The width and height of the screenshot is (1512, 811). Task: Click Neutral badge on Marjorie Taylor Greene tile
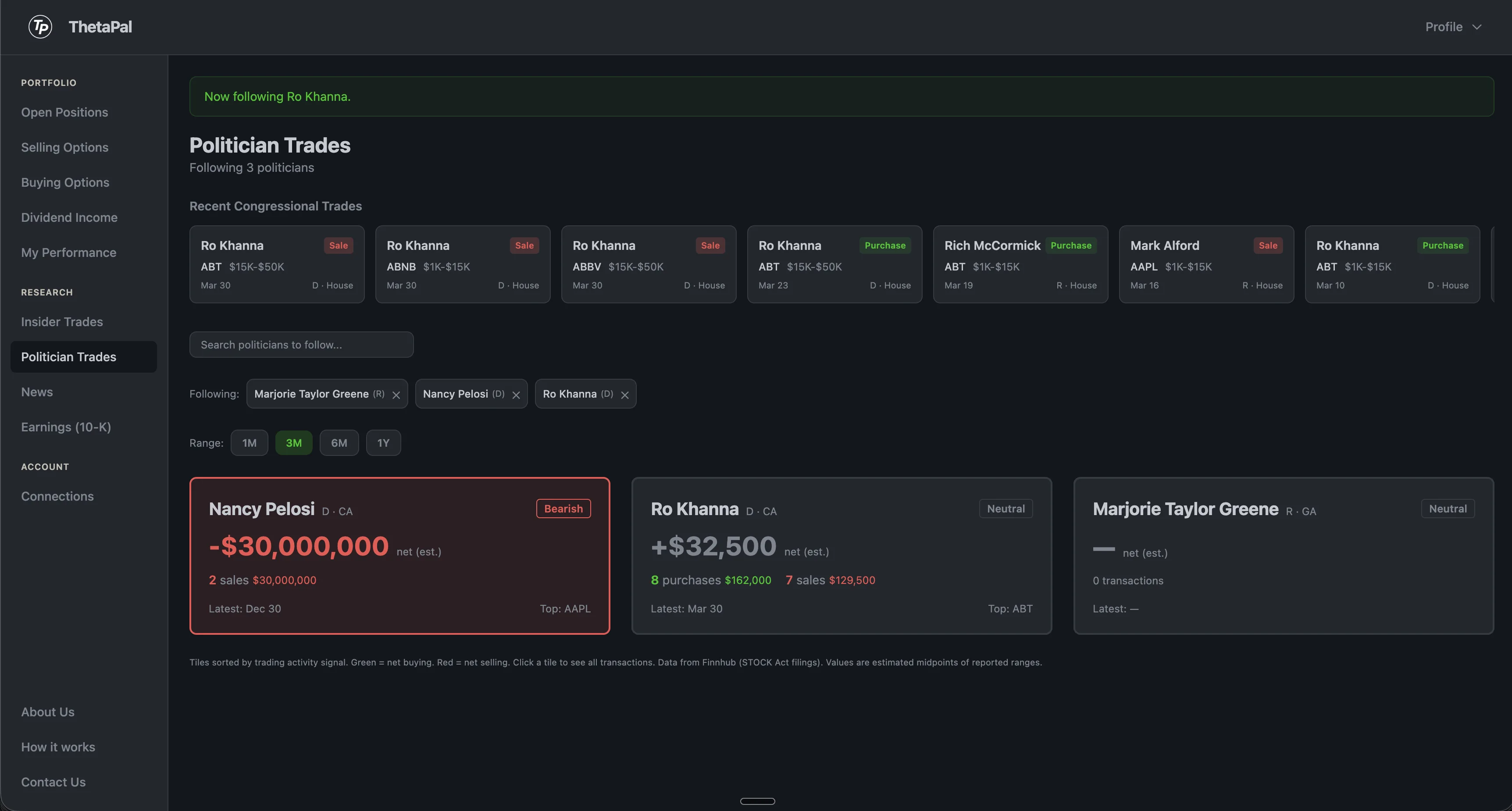click(1448, 508)
